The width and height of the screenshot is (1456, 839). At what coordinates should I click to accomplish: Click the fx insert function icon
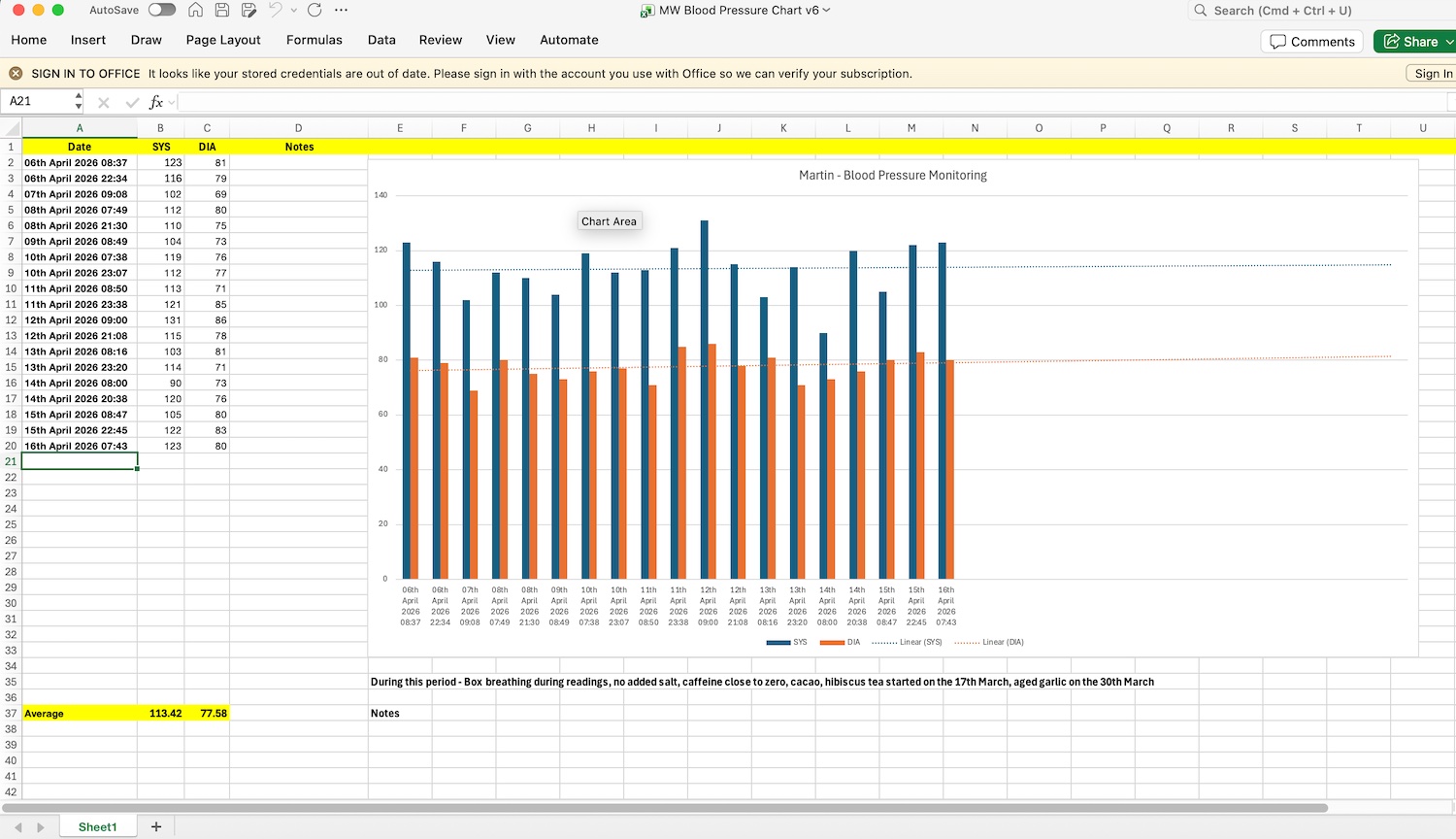coord(156,102)
